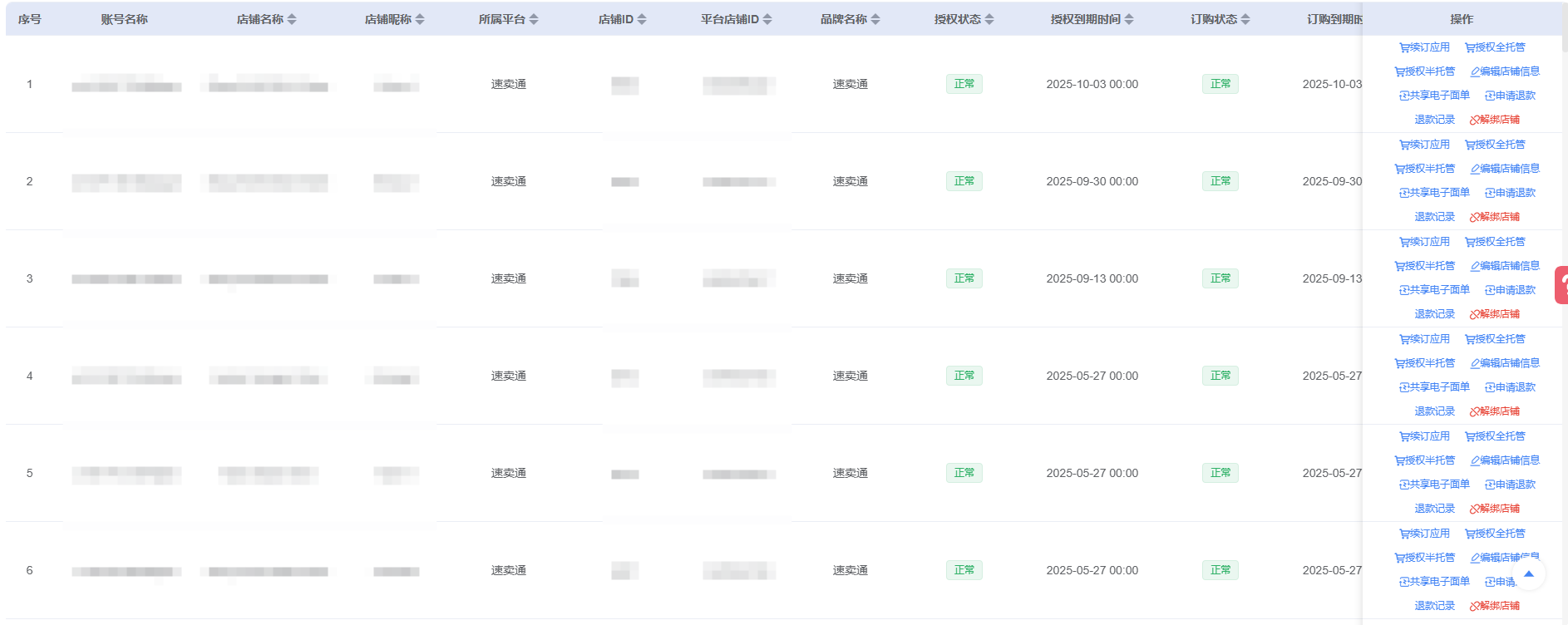
Task: Click 申请退款 in row 4
Action: [x=1510, y=387]
